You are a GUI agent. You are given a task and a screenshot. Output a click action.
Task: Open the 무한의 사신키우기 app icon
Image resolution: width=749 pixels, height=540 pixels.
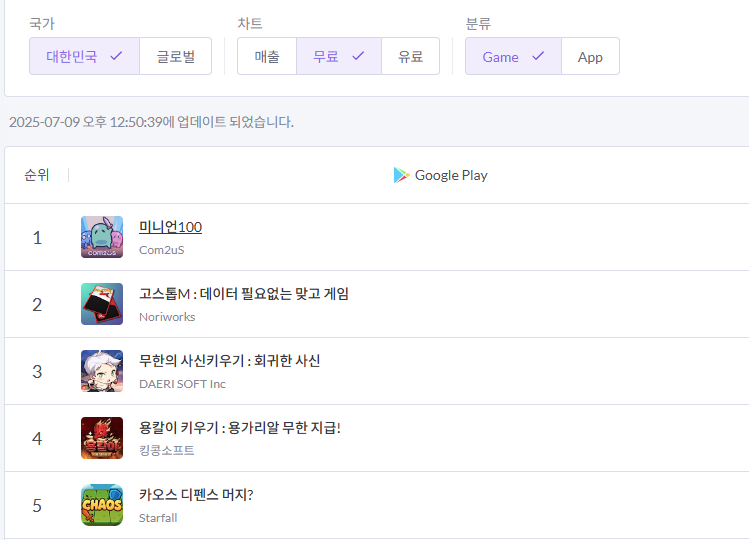(102, 371)
